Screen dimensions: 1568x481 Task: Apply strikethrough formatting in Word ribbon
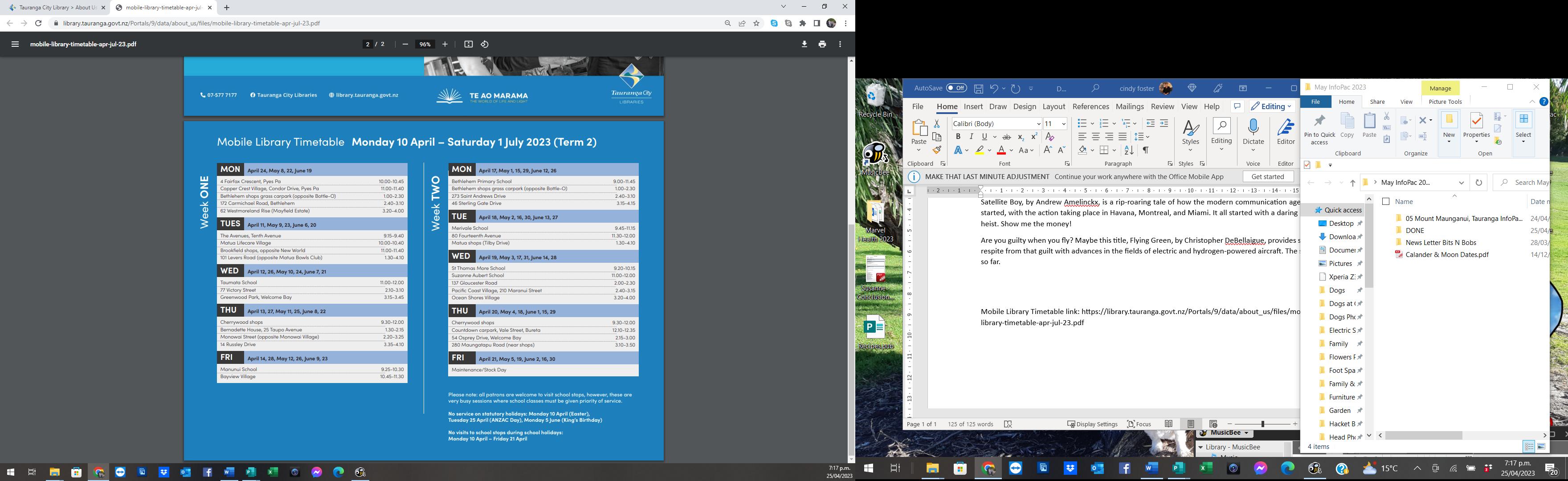tap(1007, 137)
